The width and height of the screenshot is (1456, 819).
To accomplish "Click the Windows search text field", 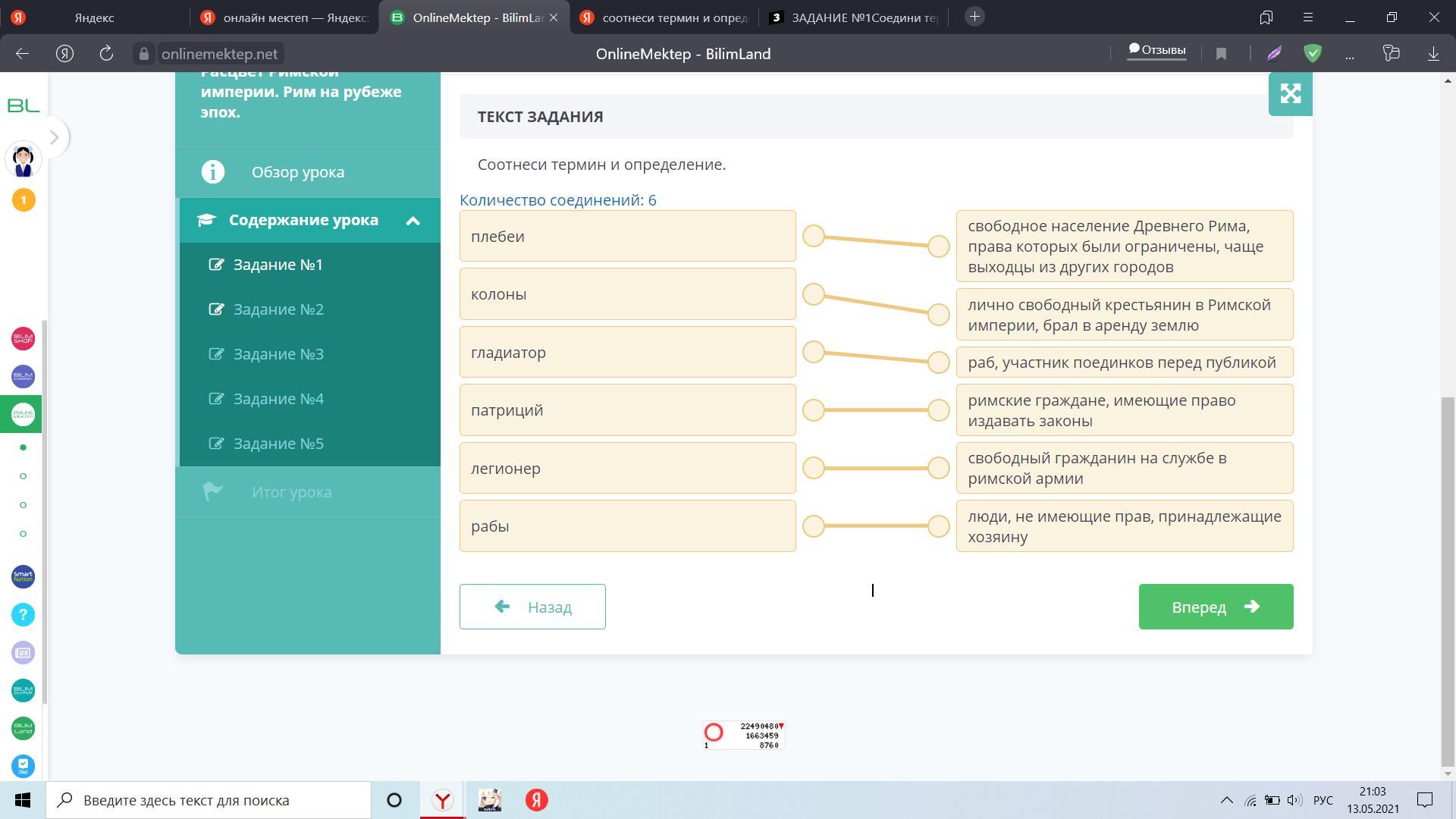I will click(220, 800).
